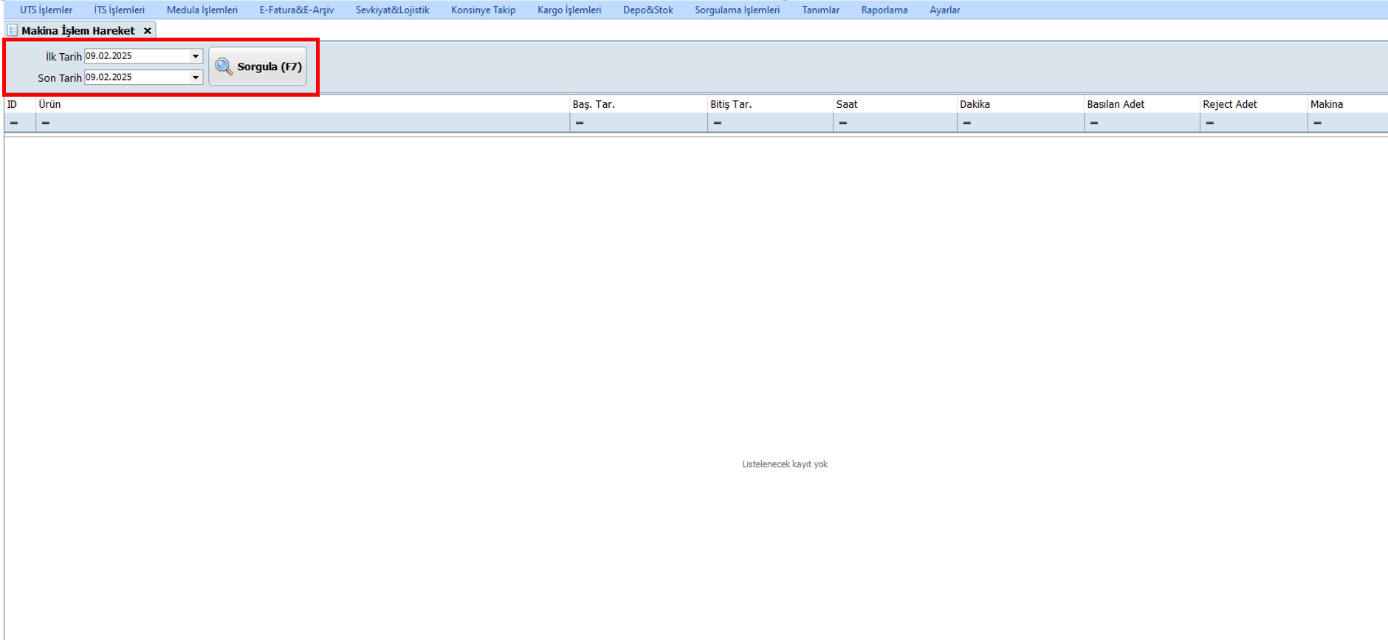Image resolution: width=1388 pixels, height=640 pixels.
Task: Select the E-Fatura&E-Arşiv menu
Action: pos(290,10)
